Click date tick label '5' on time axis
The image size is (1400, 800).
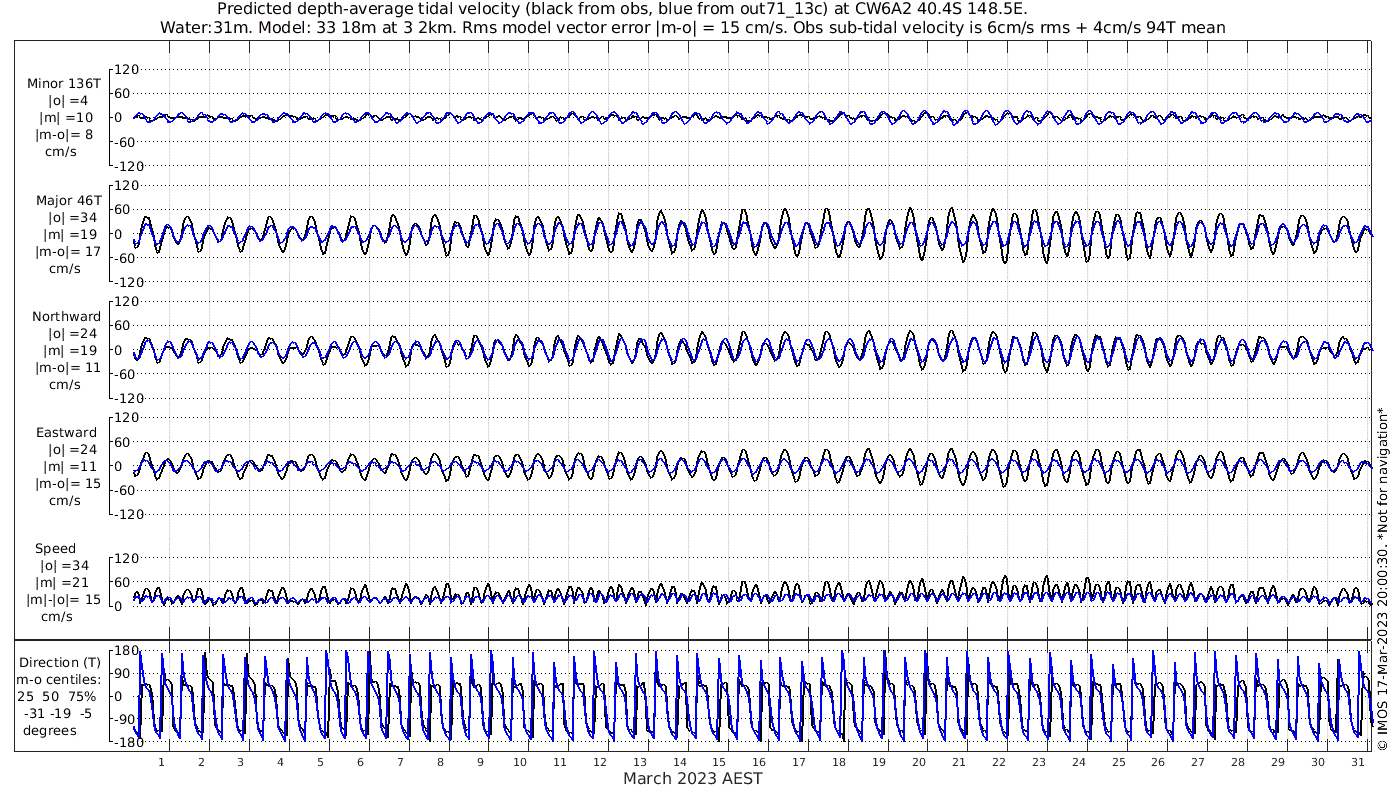pos(320,762)
